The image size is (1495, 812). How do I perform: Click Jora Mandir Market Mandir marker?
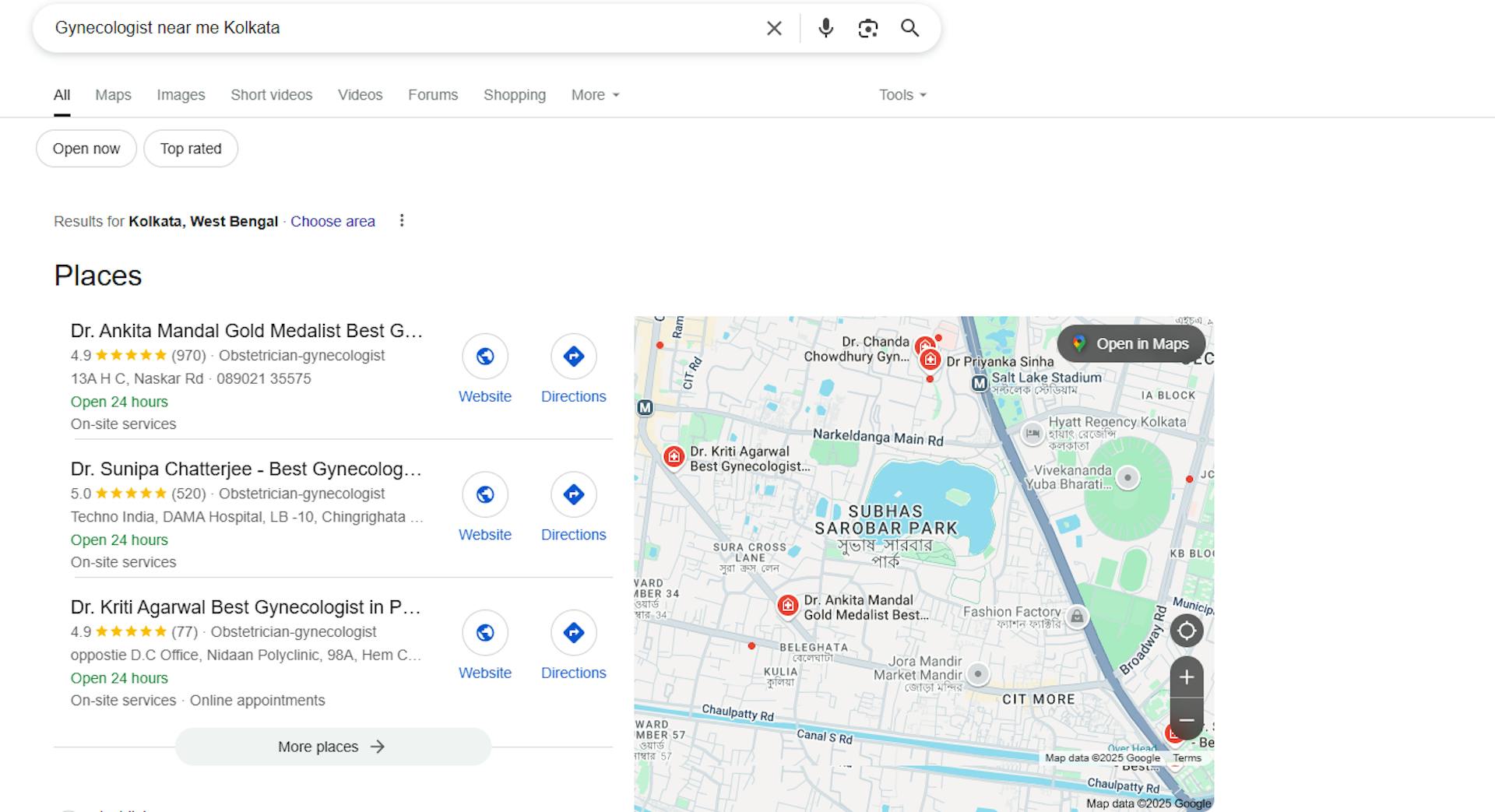coord(978,674)
